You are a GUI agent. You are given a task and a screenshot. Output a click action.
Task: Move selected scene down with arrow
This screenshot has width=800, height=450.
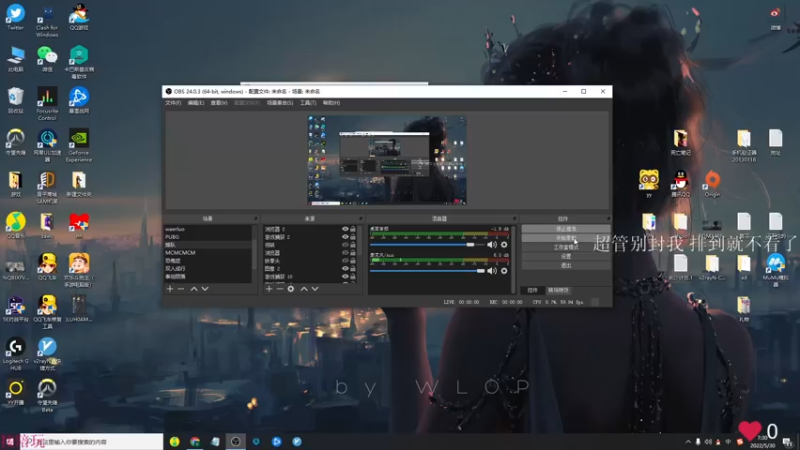(205, 288)
